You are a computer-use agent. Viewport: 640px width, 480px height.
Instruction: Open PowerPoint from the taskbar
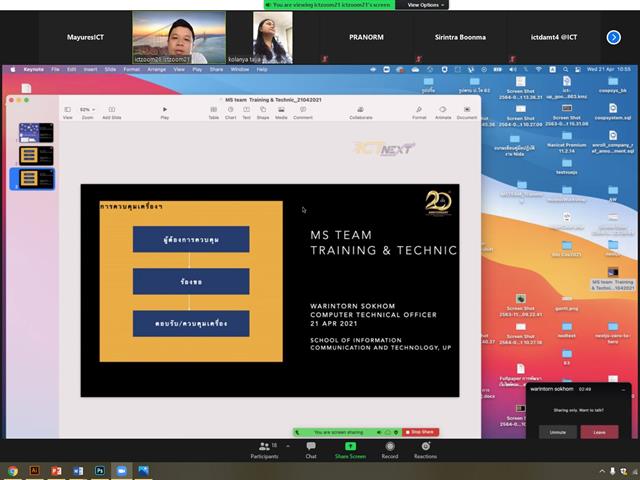click(x=56, y=471)
